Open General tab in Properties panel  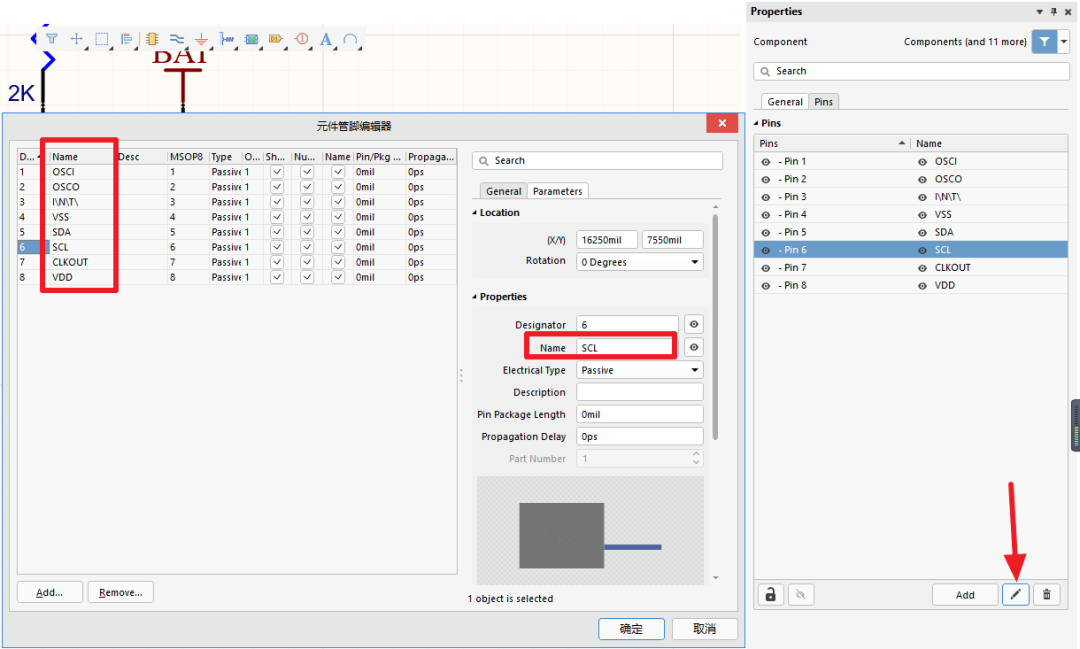click(x=785, y=101)
